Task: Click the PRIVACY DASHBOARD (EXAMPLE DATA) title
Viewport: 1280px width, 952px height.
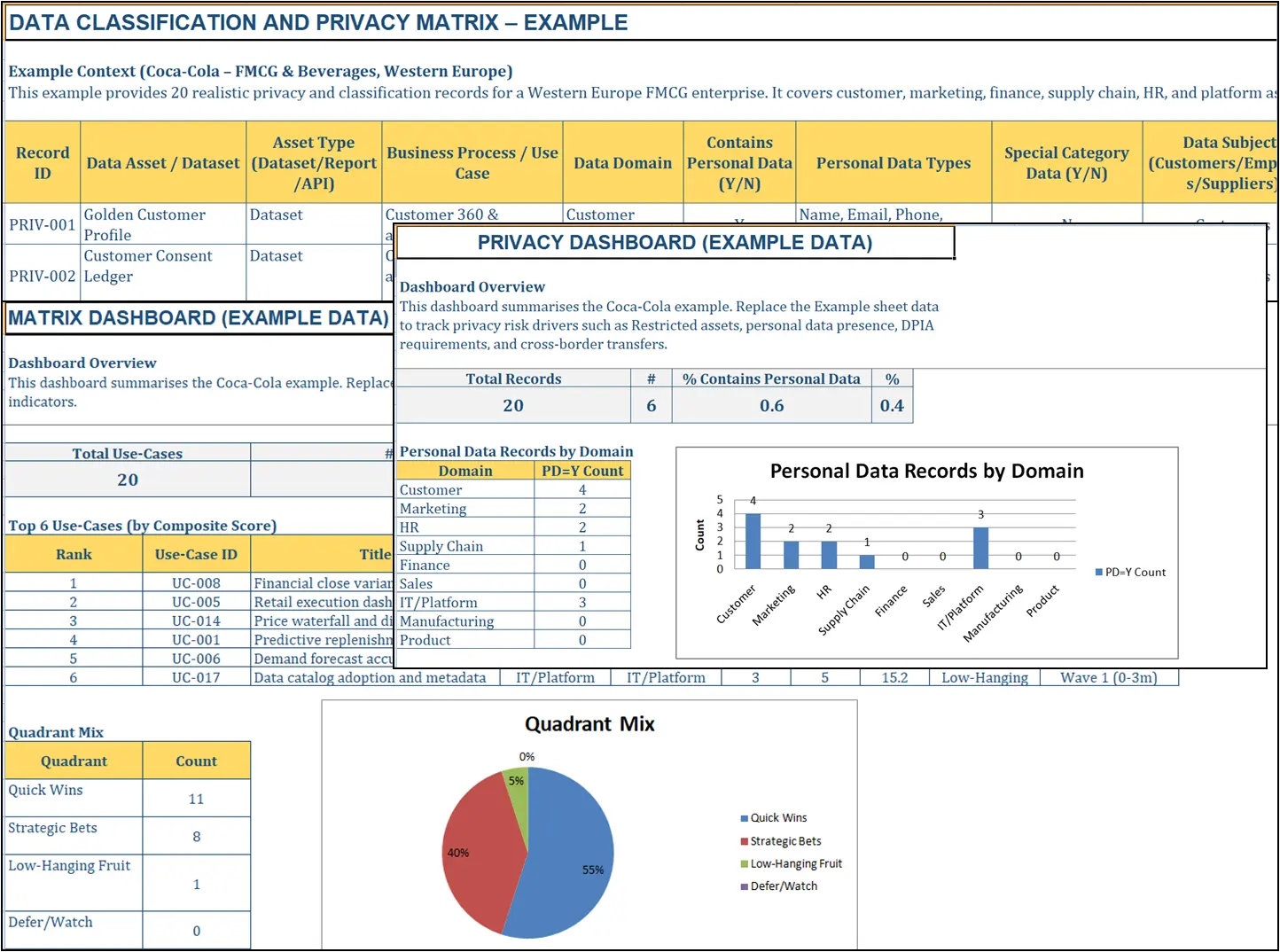Action: coord(675,242)
